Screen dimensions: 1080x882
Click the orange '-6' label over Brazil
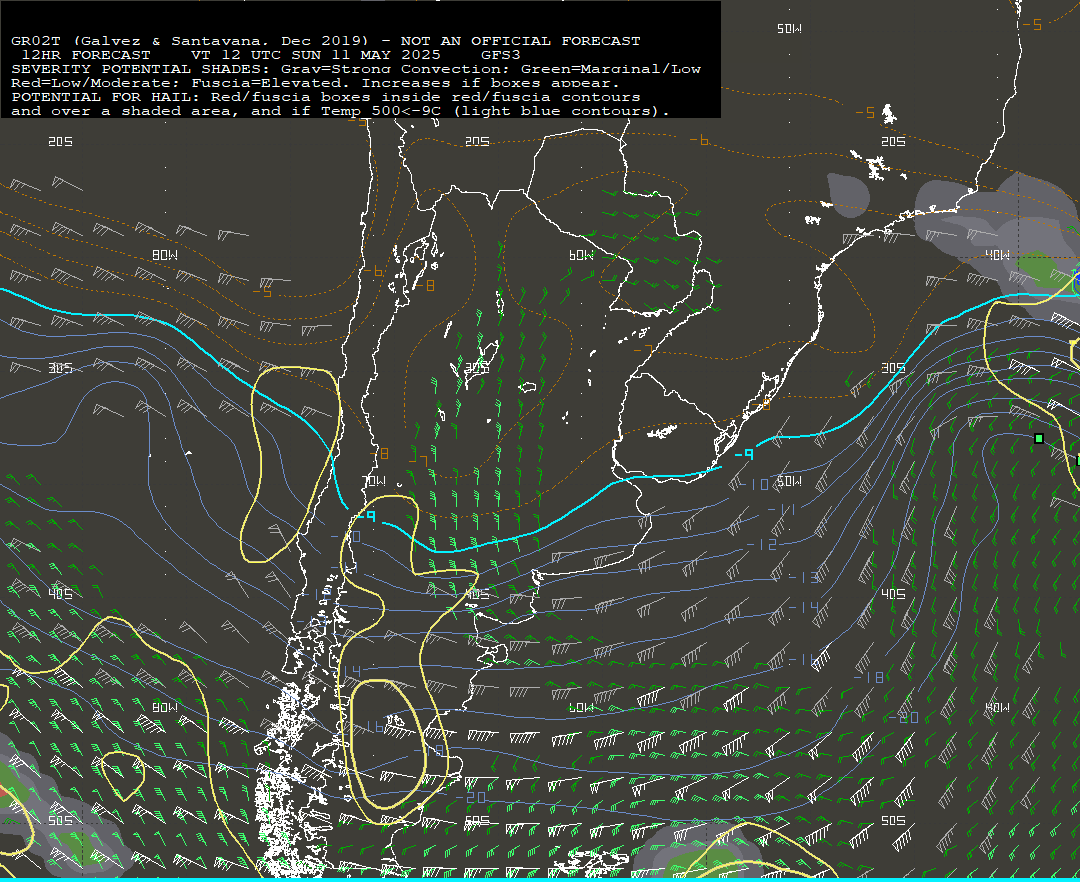(698, 140)
